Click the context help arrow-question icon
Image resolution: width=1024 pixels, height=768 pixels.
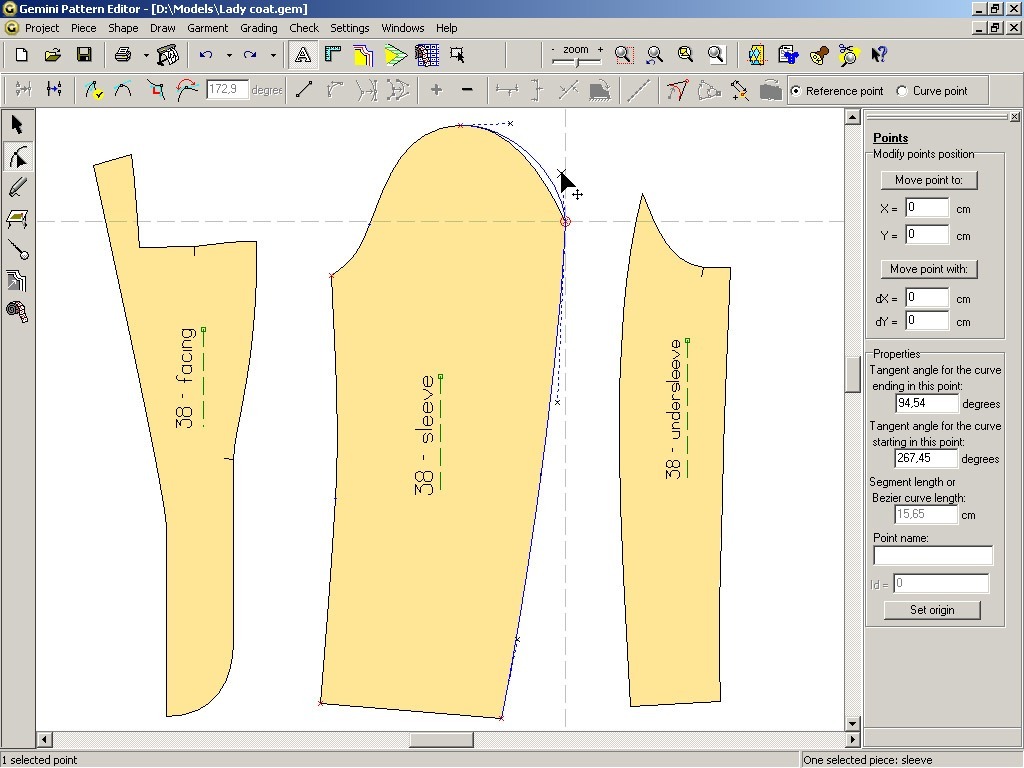880,55
